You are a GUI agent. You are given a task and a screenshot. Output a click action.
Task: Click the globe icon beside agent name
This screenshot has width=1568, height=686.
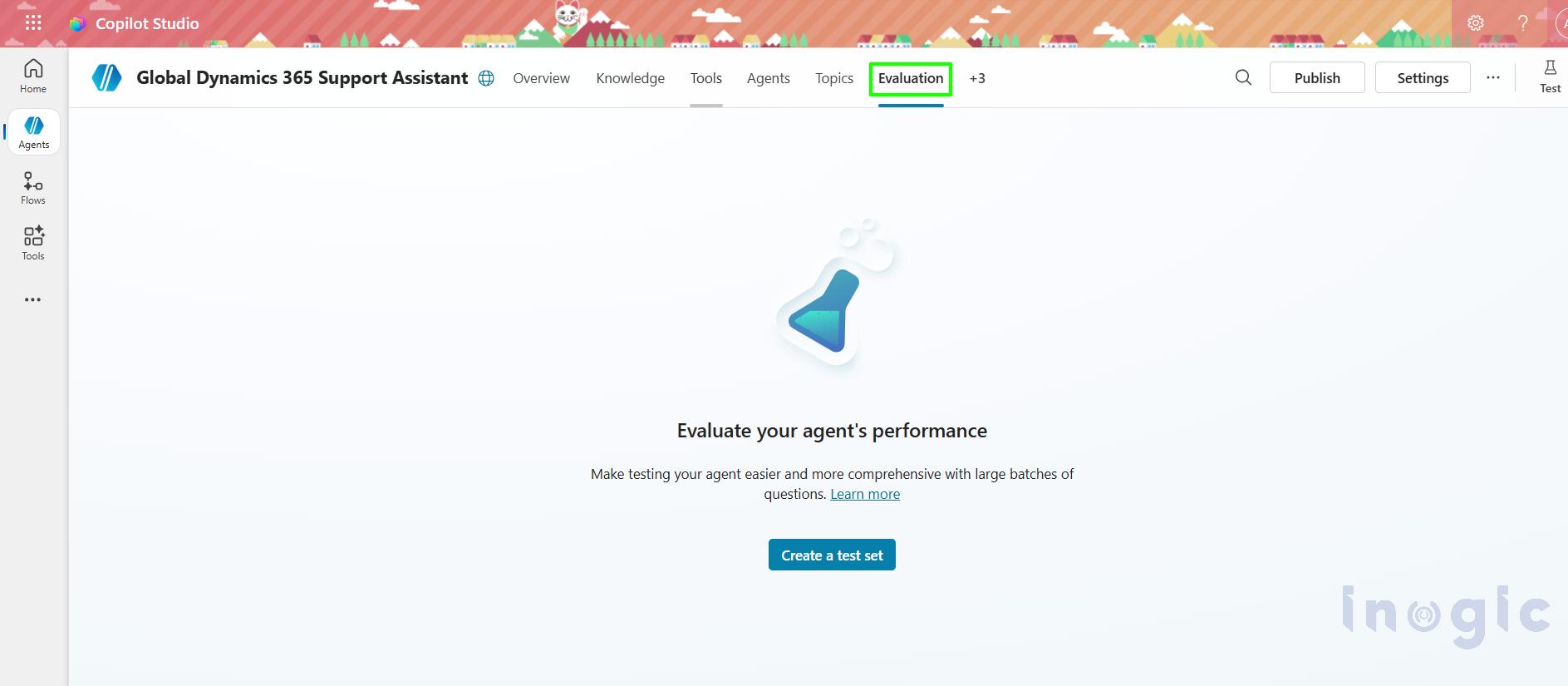486,78
